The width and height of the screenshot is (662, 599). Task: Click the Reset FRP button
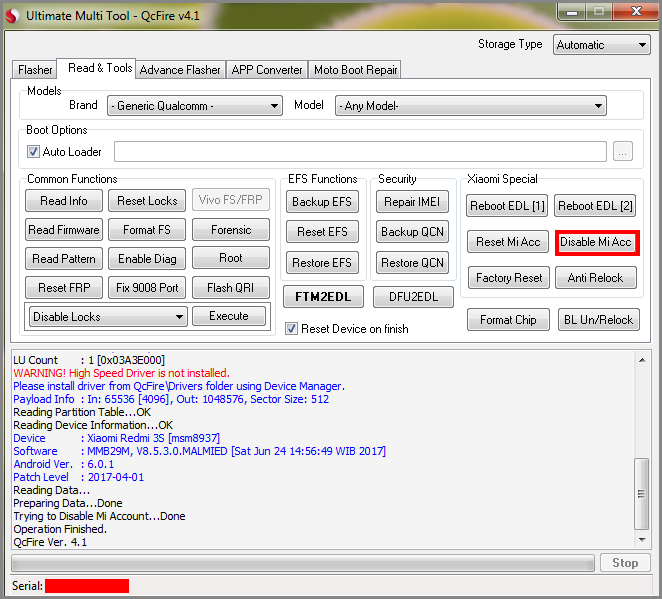click(64, 287)
